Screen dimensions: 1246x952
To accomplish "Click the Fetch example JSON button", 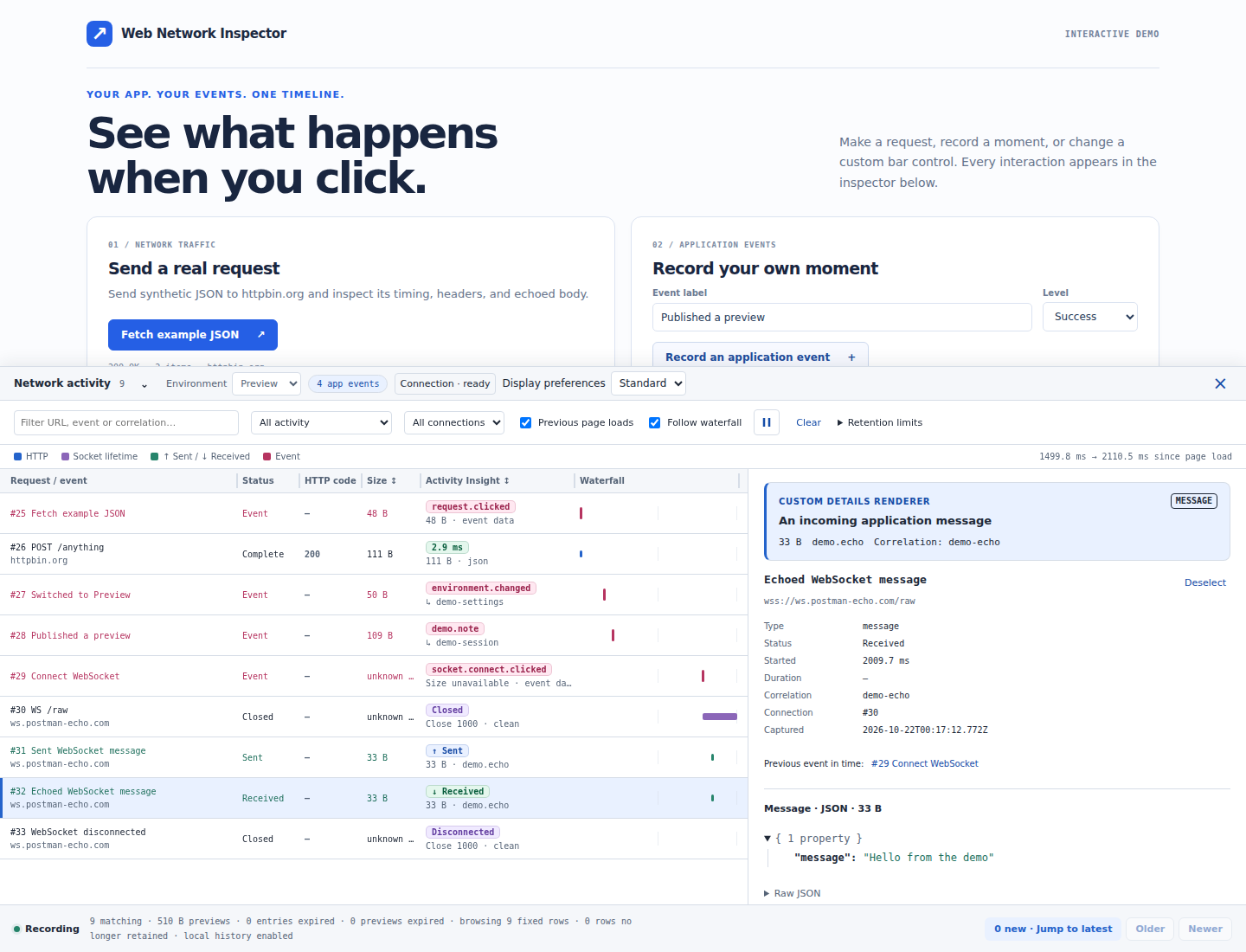I will 193,335.
